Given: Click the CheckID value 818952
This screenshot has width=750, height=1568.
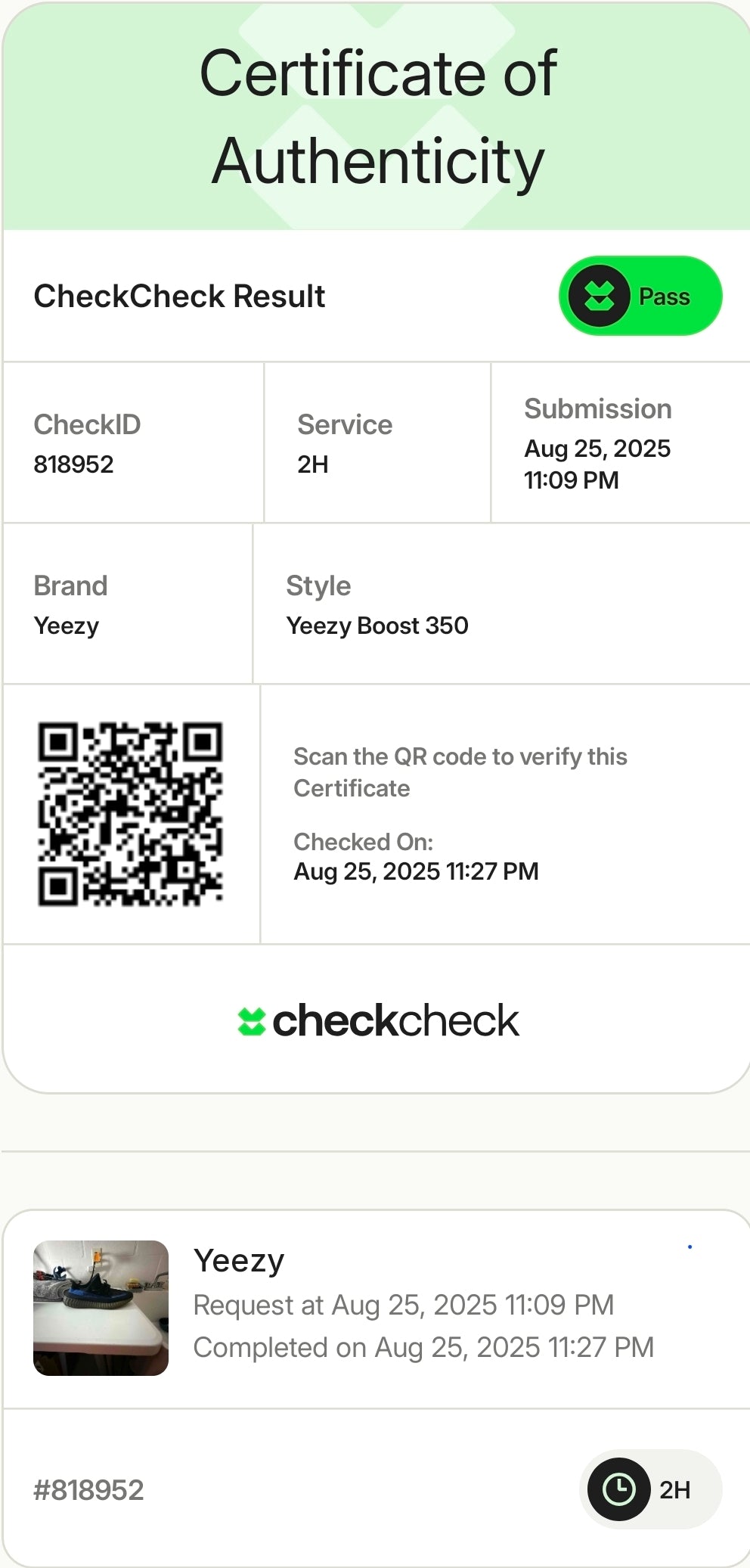Looking at the screenshot, I should [x=73, y=464].
